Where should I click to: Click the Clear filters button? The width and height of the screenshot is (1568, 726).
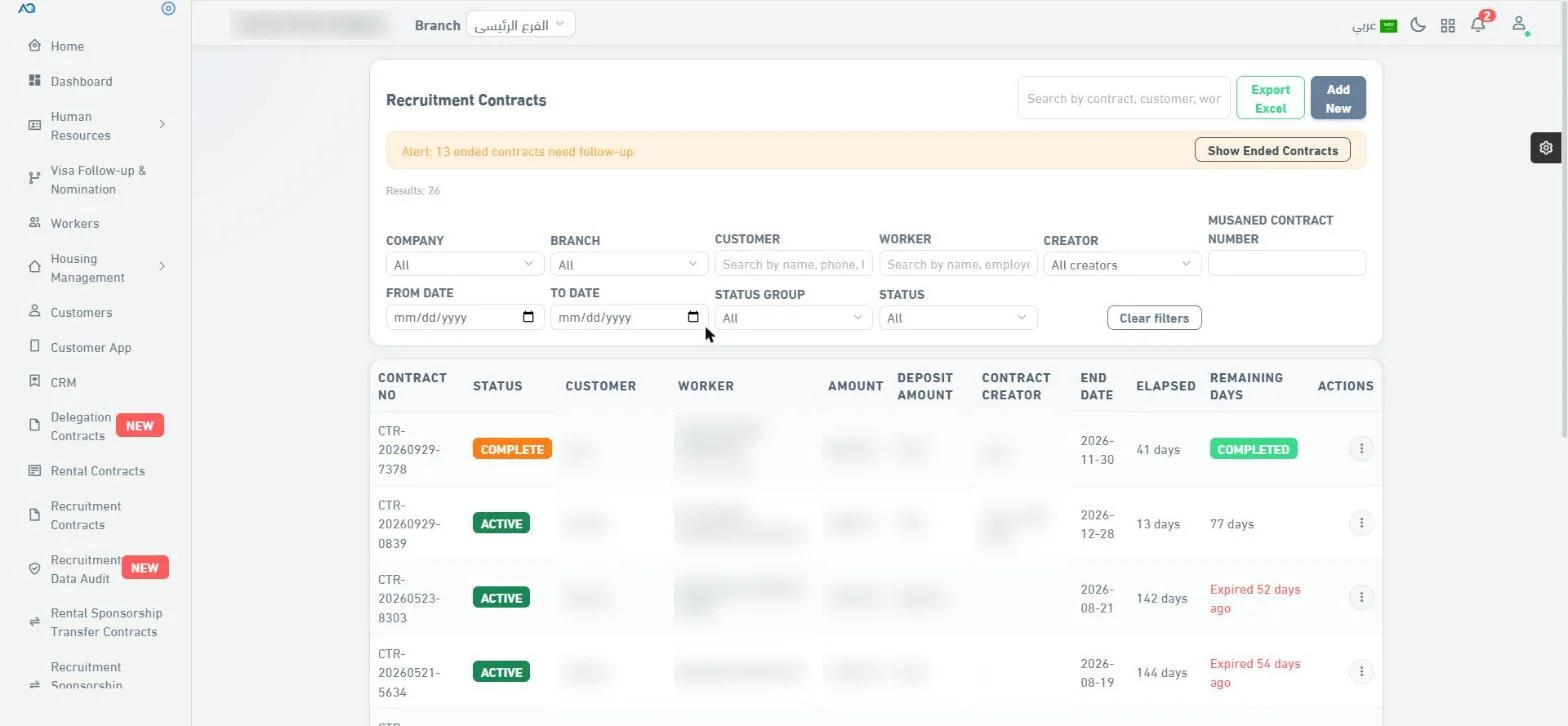tap(1154, 318)
